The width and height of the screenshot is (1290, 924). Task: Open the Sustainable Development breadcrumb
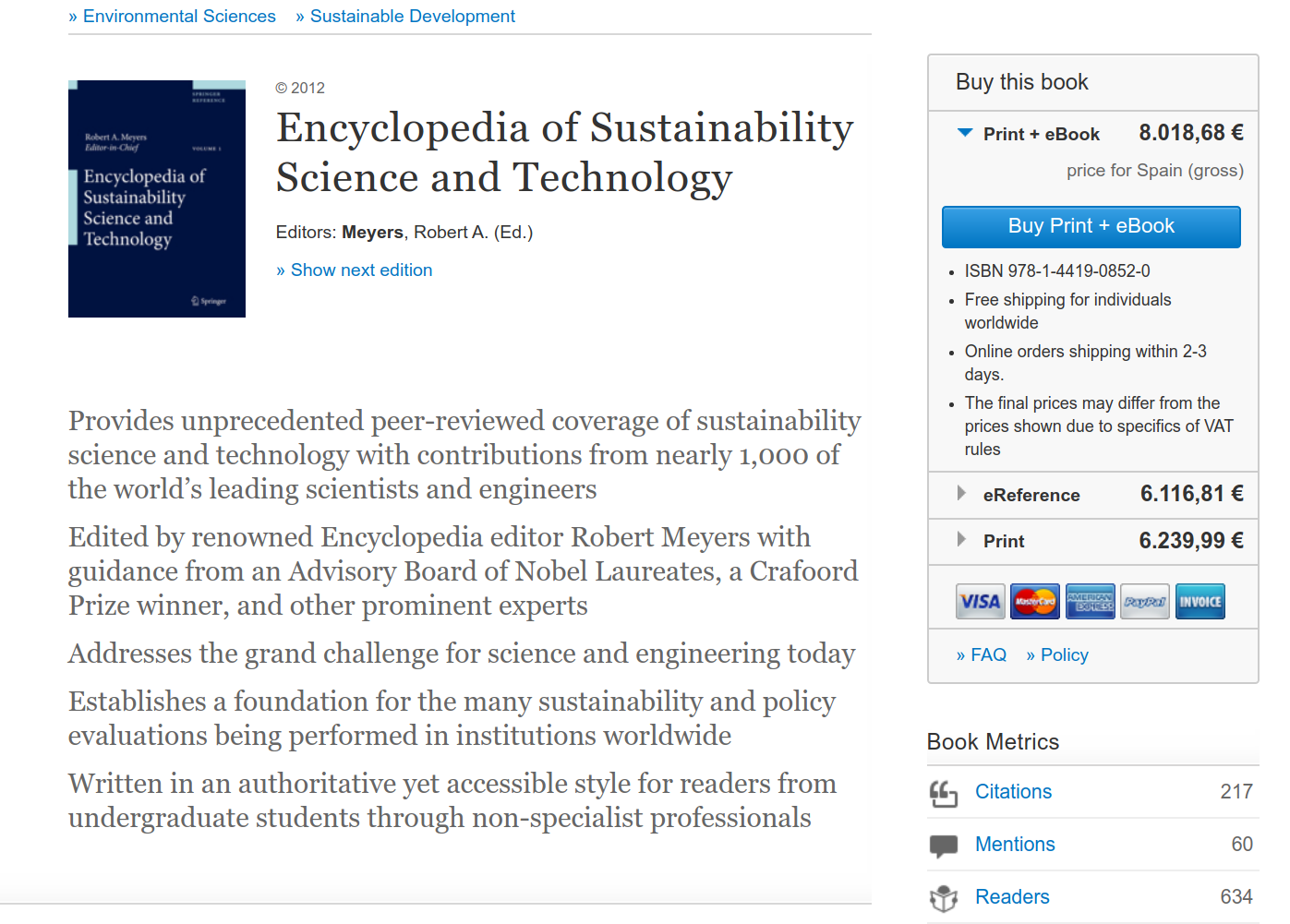point(412,16)
